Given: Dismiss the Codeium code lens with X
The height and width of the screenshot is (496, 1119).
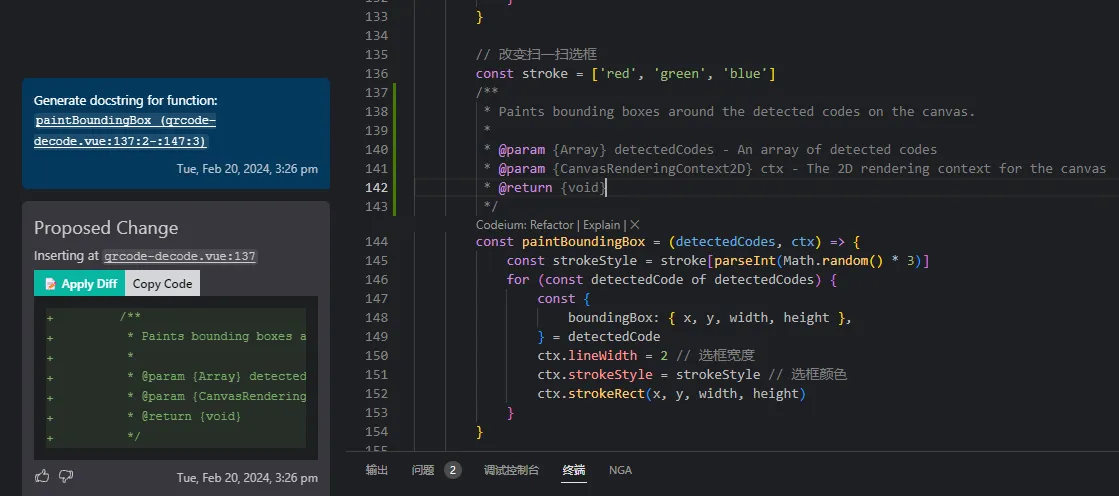Looking at the screenshot, I should [x=635, y=224].
